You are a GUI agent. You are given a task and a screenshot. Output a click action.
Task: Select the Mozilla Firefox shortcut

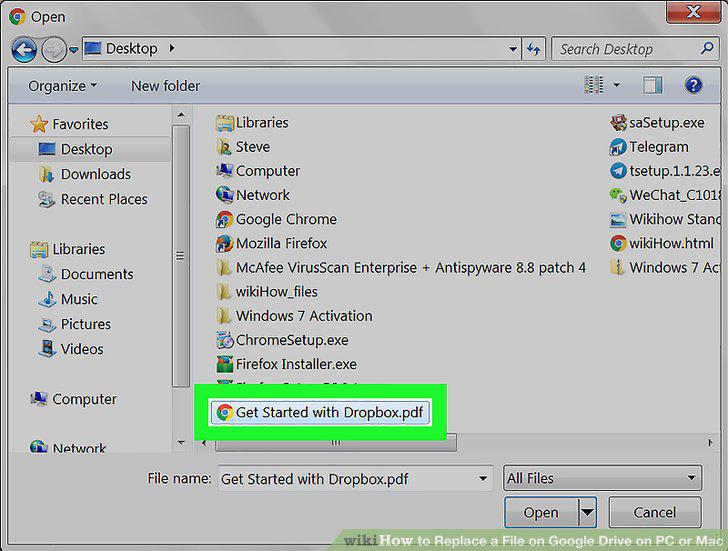pyautogui.click(x=272, y=243)
